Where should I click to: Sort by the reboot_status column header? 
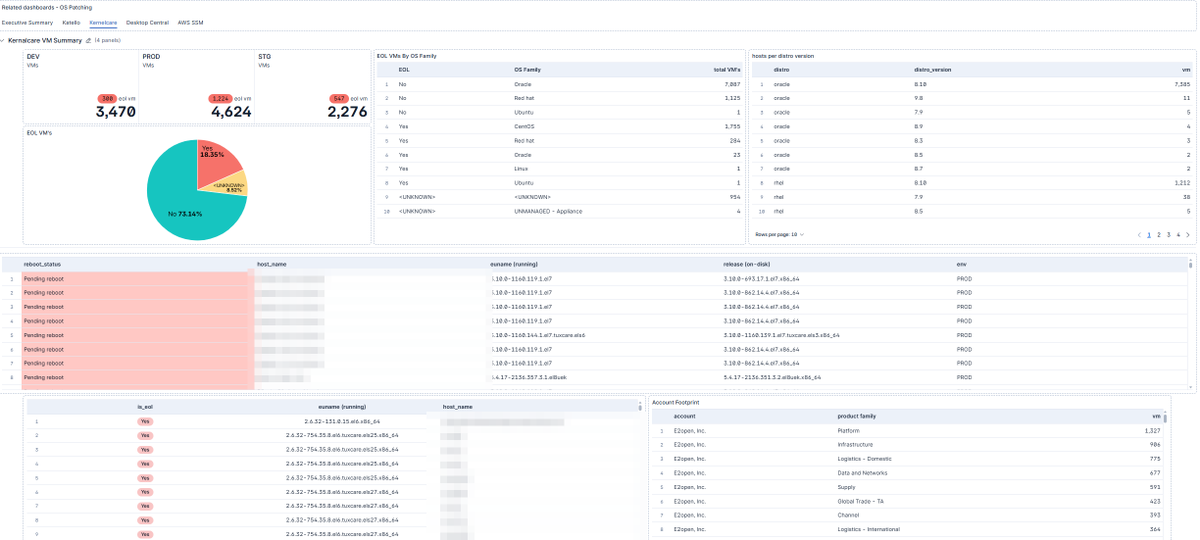click(43, 265)
